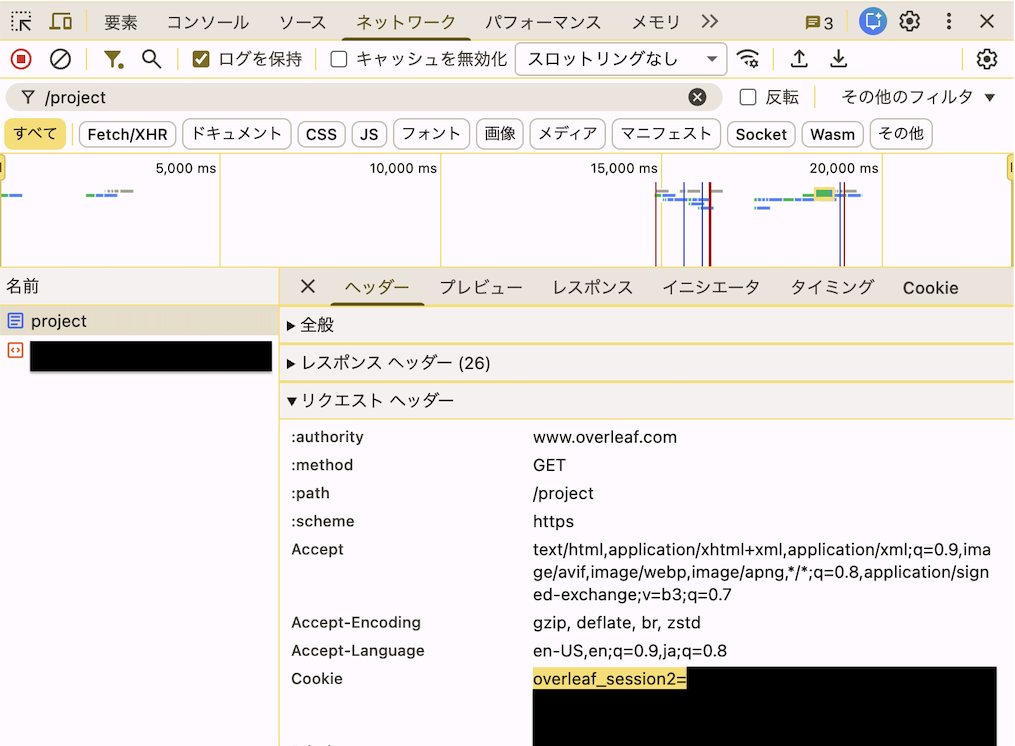Screen dimensions: 1015x746
Task: Open the network search icon
Action: point(151,59)
